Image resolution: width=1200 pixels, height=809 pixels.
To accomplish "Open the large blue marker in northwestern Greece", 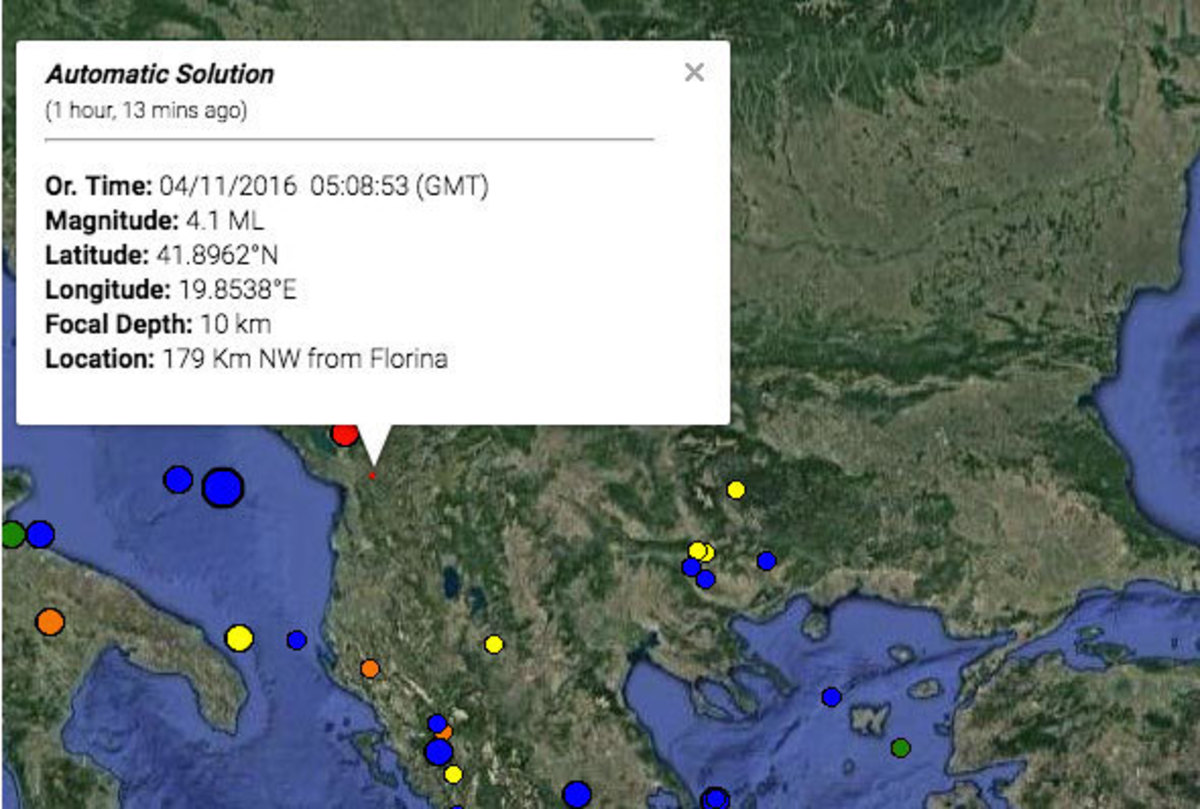I will (x=438, y=751).
